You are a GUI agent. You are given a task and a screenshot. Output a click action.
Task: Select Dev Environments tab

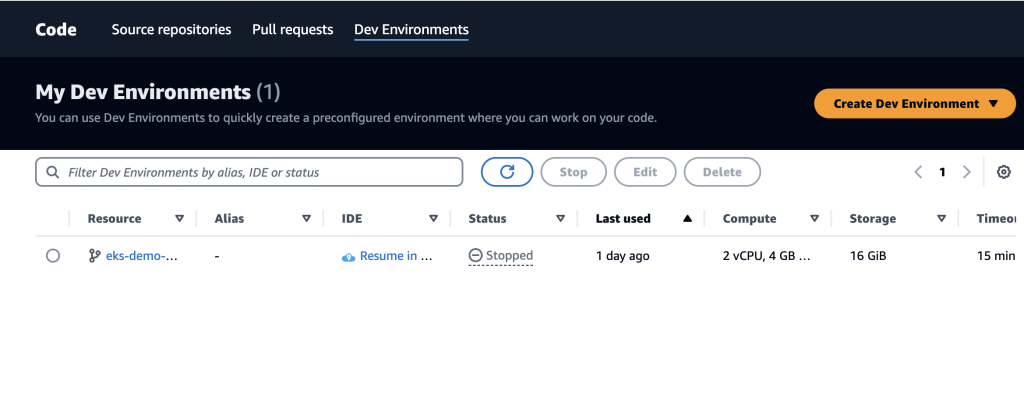[411, 29]
